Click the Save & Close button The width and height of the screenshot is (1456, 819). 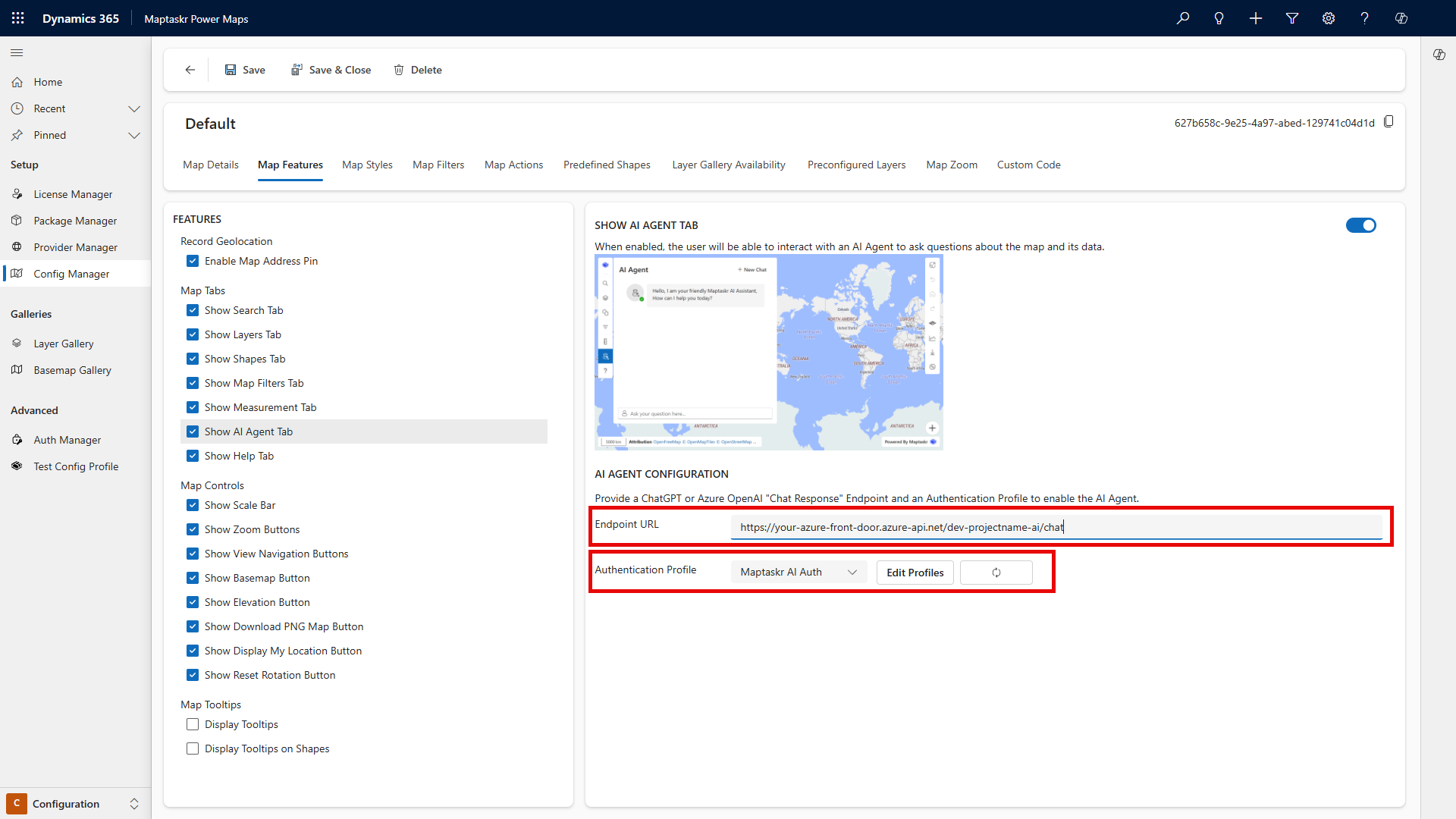(x=331, y=70)
